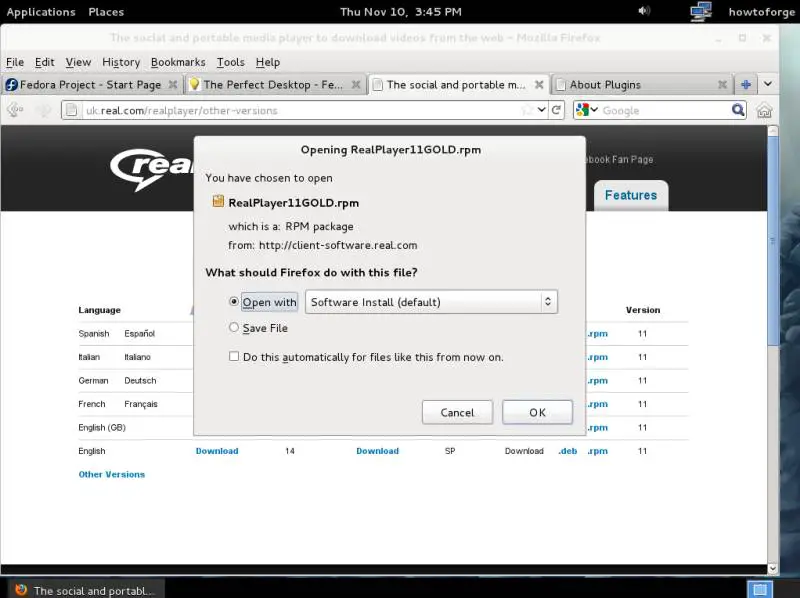Minimize the Firefox window

pyautogui.click(x=718, y=39)
